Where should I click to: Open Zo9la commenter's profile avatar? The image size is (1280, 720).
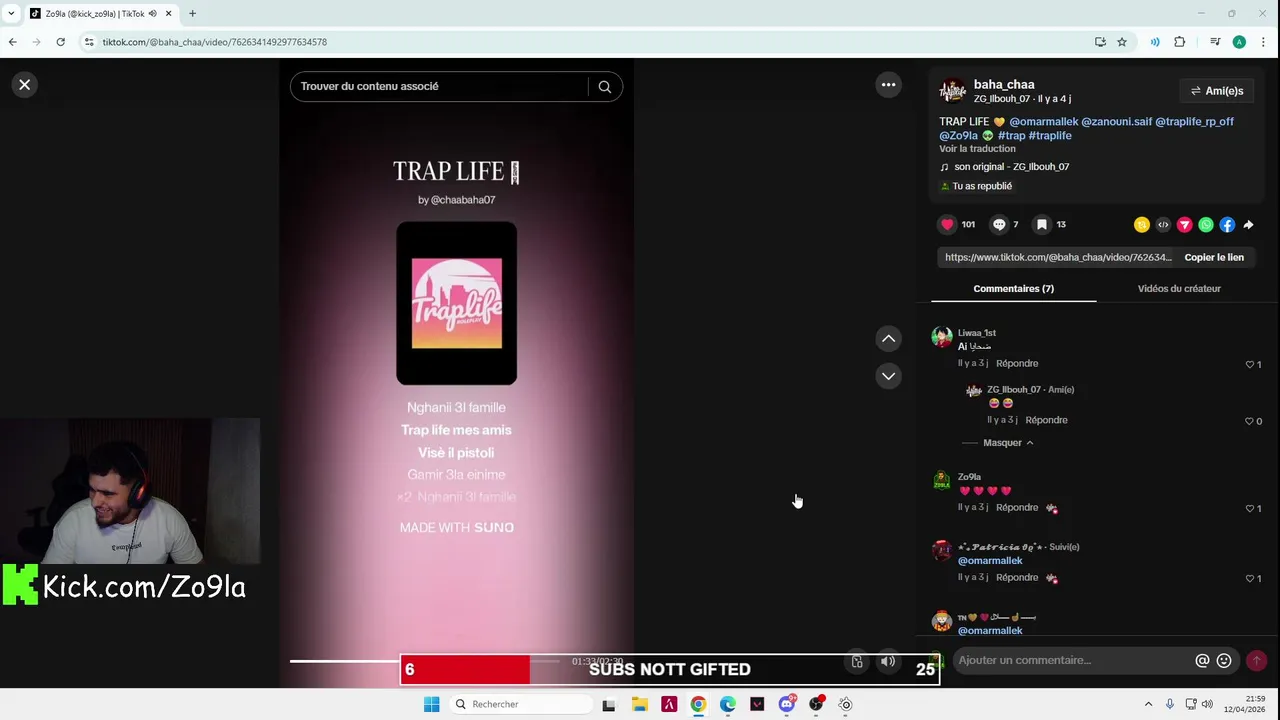pyautogui.click(x=942, y=481)
